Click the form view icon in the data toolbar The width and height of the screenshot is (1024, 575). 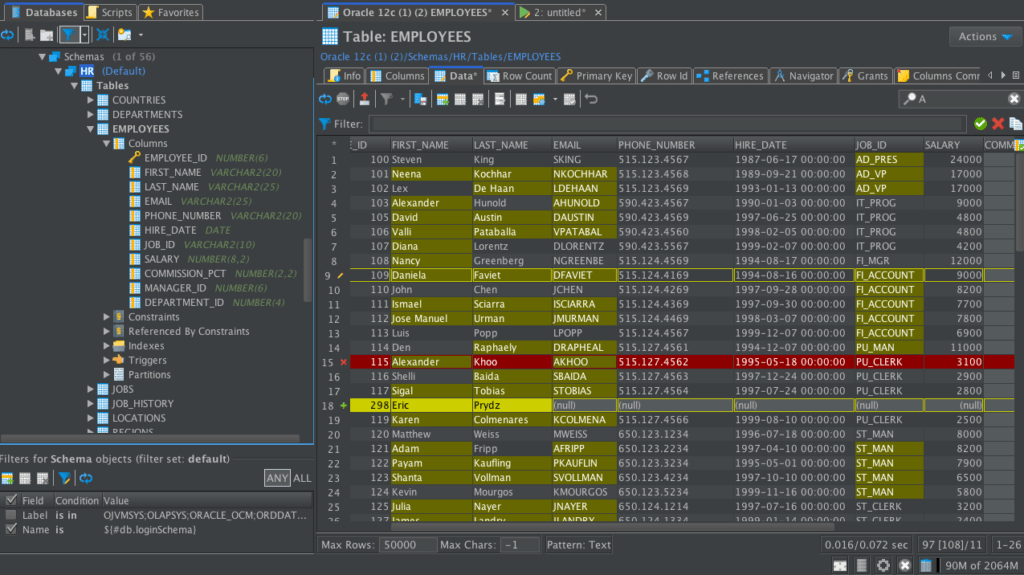pyautogui.click(x=500, y=99)
